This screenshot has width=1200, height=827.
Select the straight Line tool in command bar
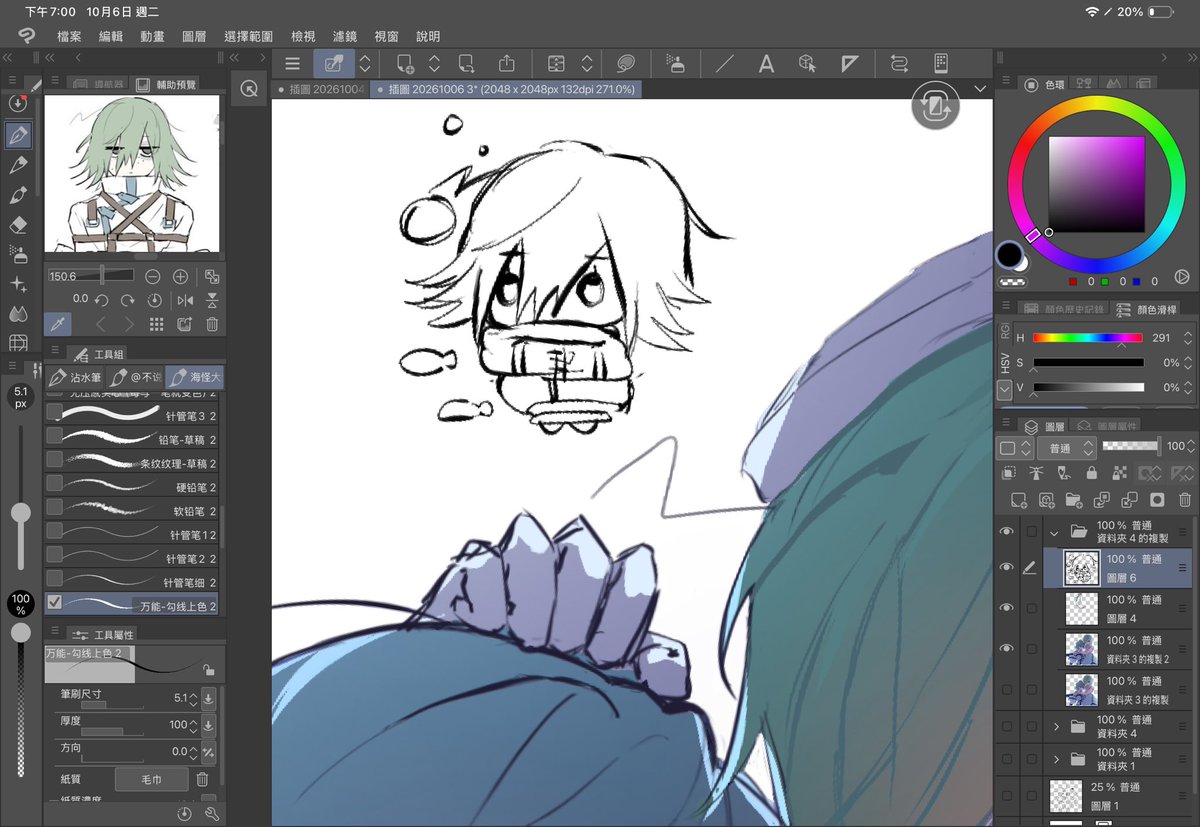724,64
